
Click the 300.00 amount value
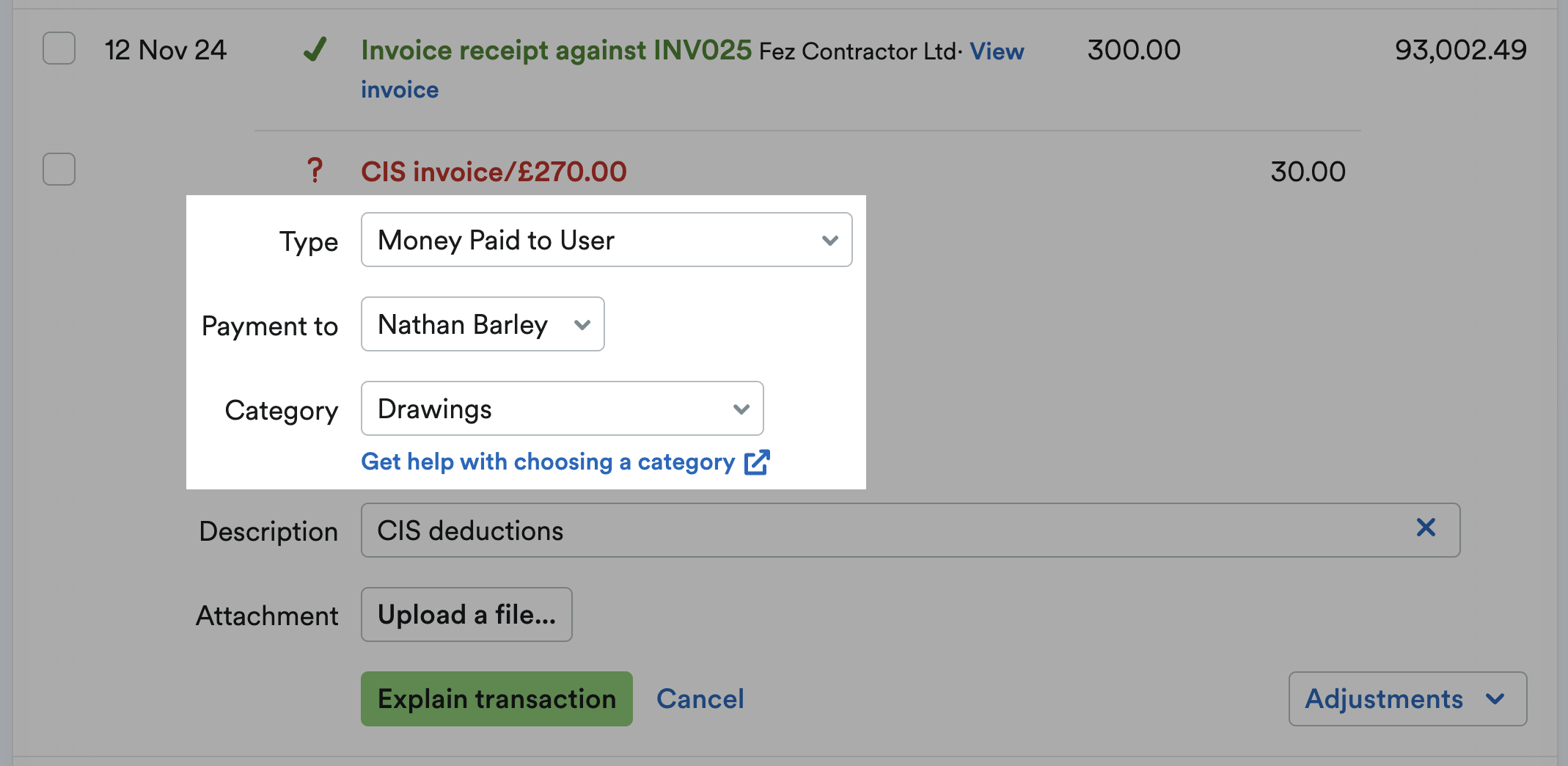click(1134, 50)
